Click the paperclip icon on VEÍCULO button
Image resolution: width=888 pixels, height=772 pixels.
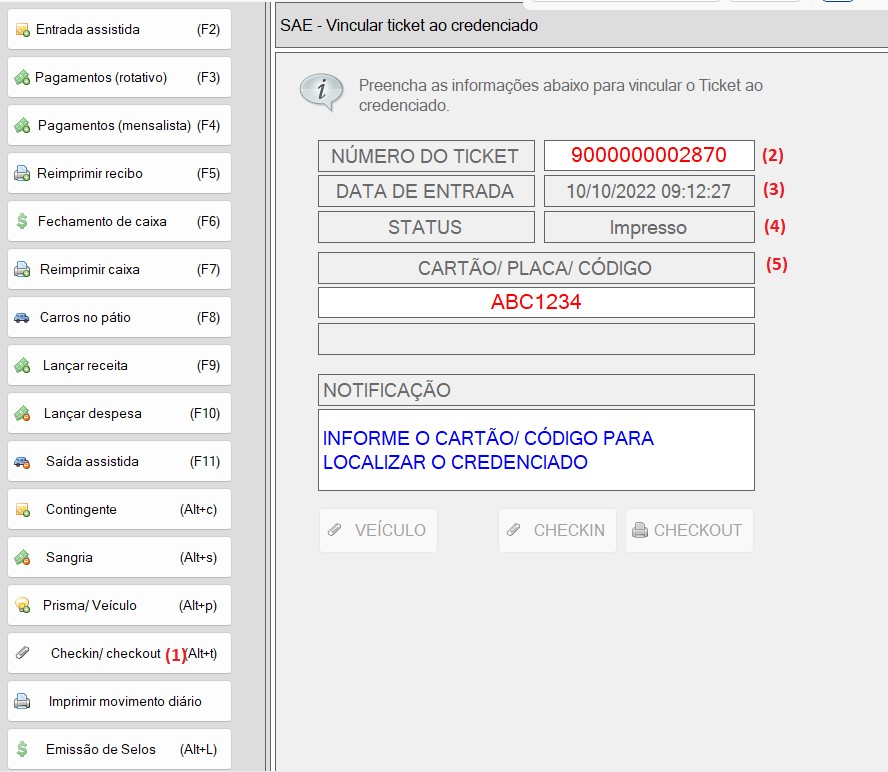click(x=335, y=530)
